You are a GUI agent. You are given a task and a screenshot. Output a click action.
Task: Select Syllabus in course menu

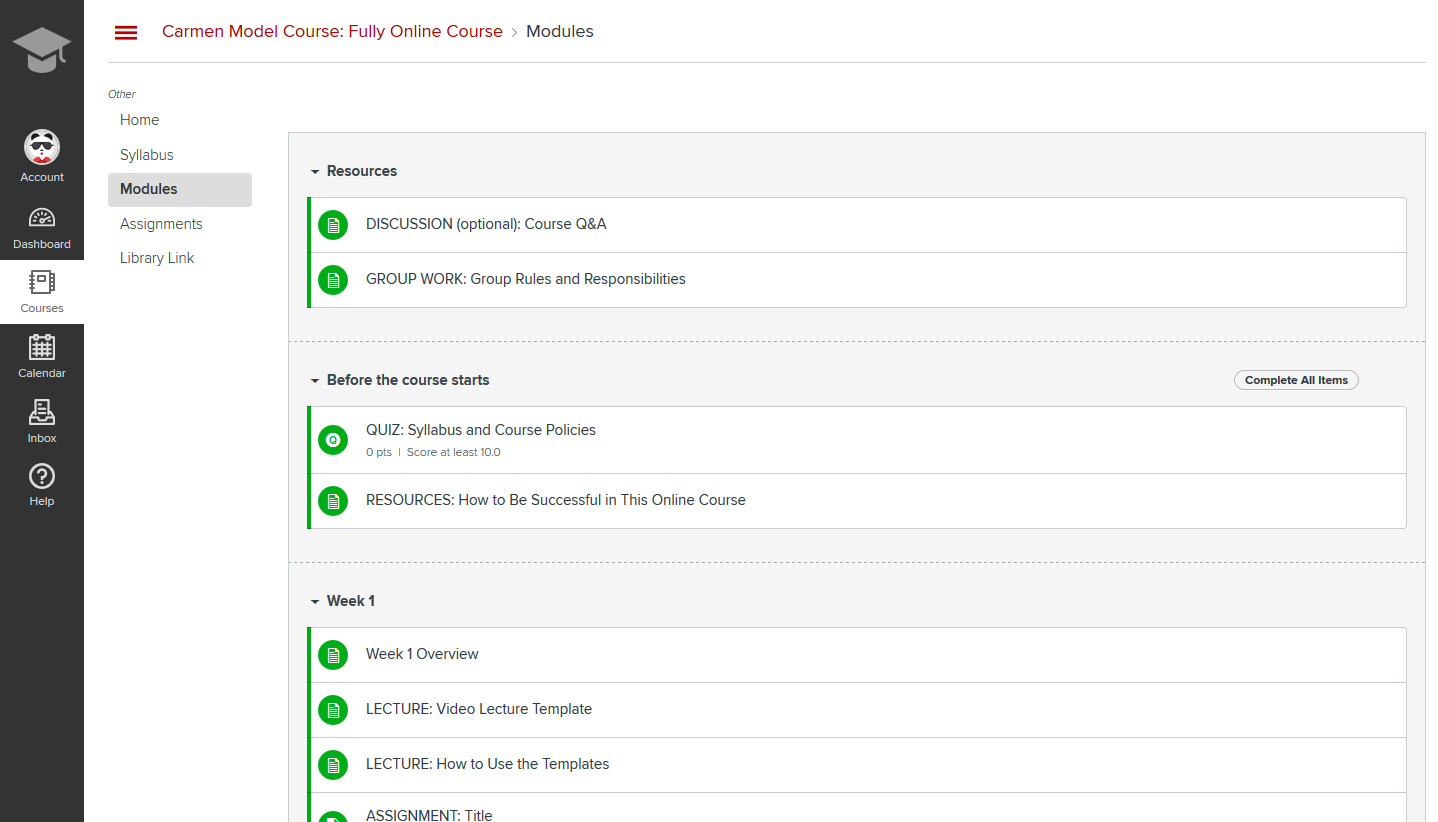[147, 155]
